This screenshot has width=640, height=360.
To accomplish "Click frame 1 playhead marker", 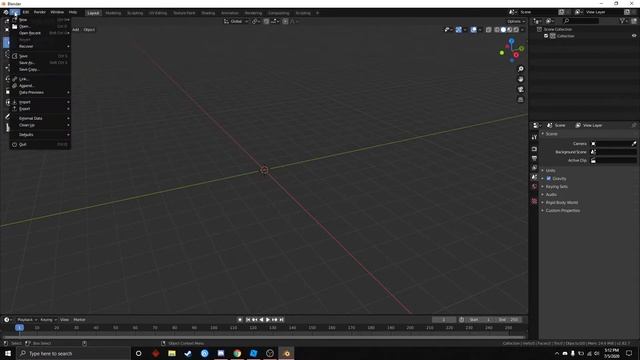I will pos(19,328).
